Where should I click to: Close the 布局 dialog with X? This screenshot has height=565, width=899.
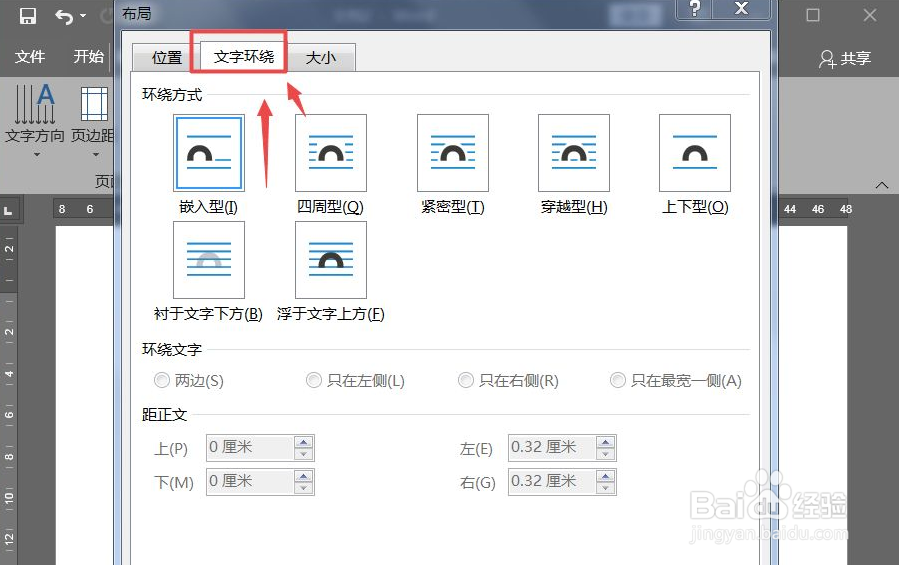pos(741,9)
